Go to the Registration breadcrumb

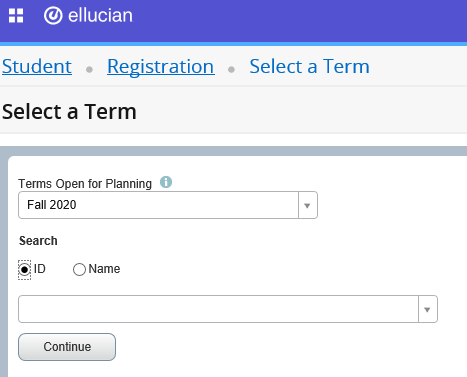[161, 66]
